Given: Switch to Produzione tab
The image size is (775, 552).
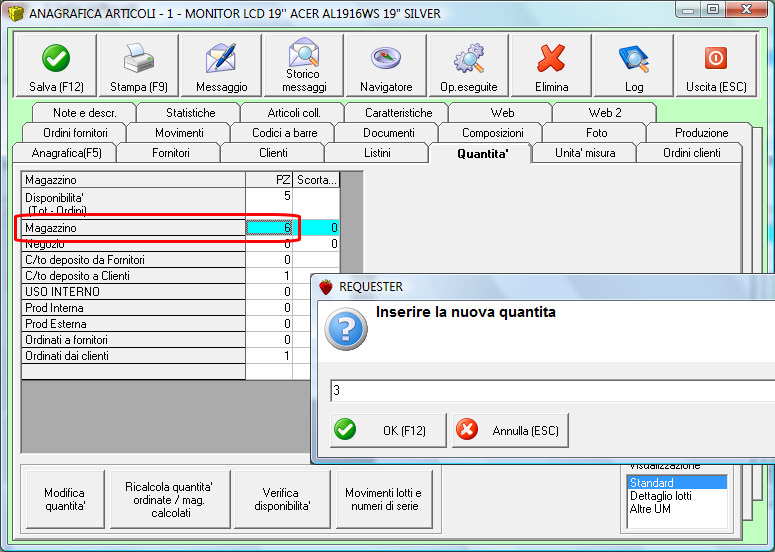Looking at the screenshot, I should 701,133.
